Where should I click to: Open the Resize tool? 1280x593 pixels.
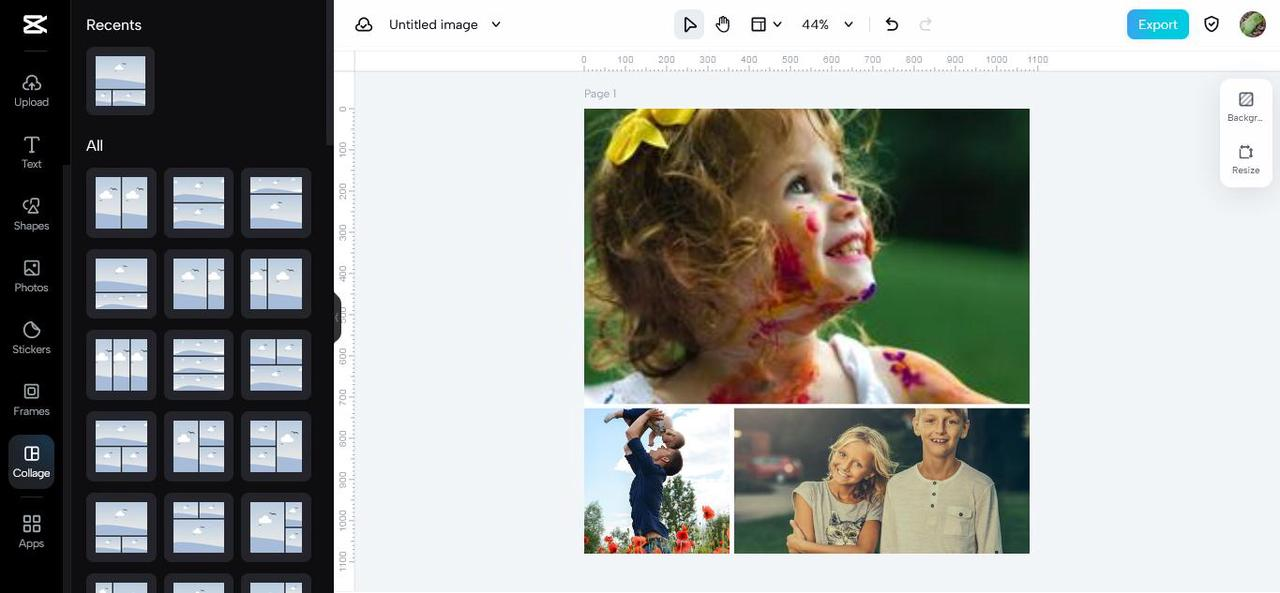pos(1246,159)
